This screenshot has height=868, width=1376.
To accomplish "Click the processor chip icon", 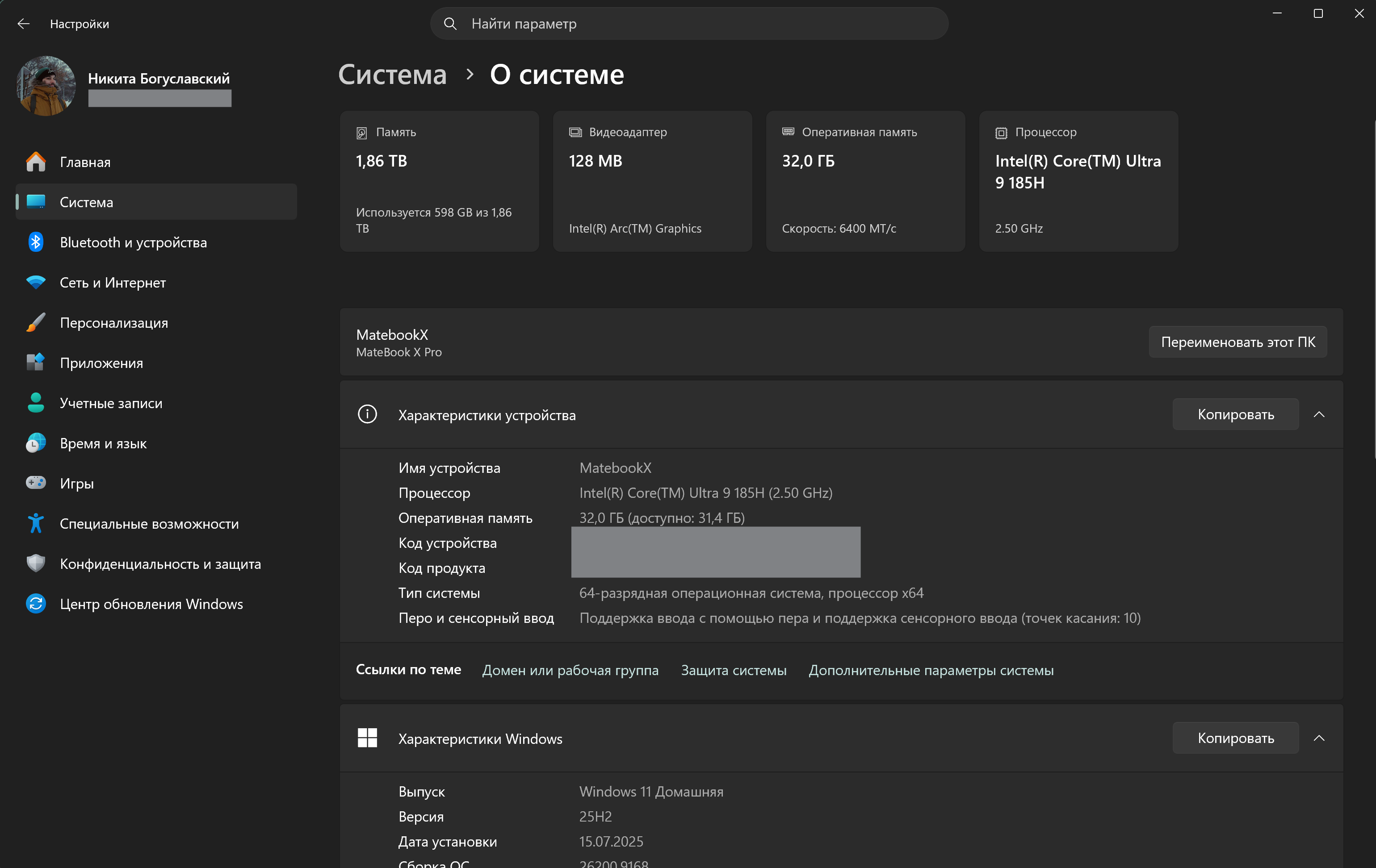I will (x=1001, y=133).
